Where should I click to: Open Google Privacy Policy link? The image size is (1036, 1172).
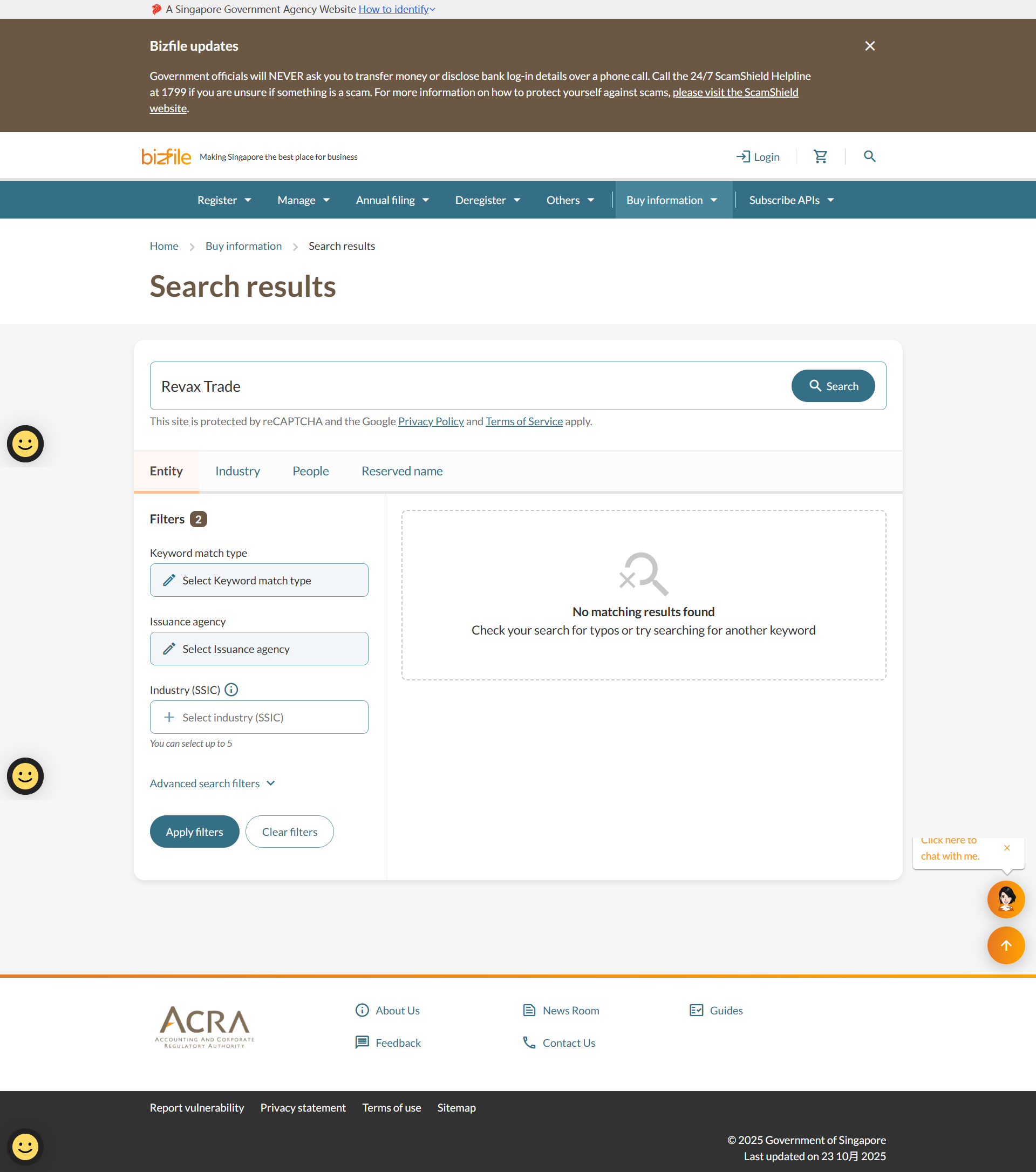pos(431,421)
